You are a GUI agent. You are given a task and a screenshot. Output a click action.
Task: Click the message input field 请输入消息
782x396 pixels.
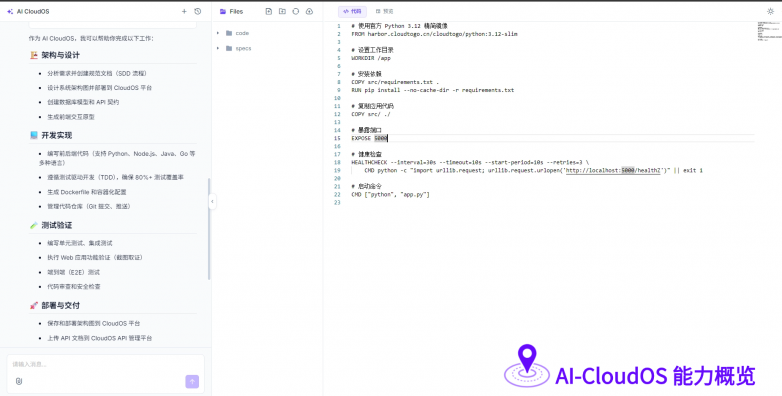[106, 364]
